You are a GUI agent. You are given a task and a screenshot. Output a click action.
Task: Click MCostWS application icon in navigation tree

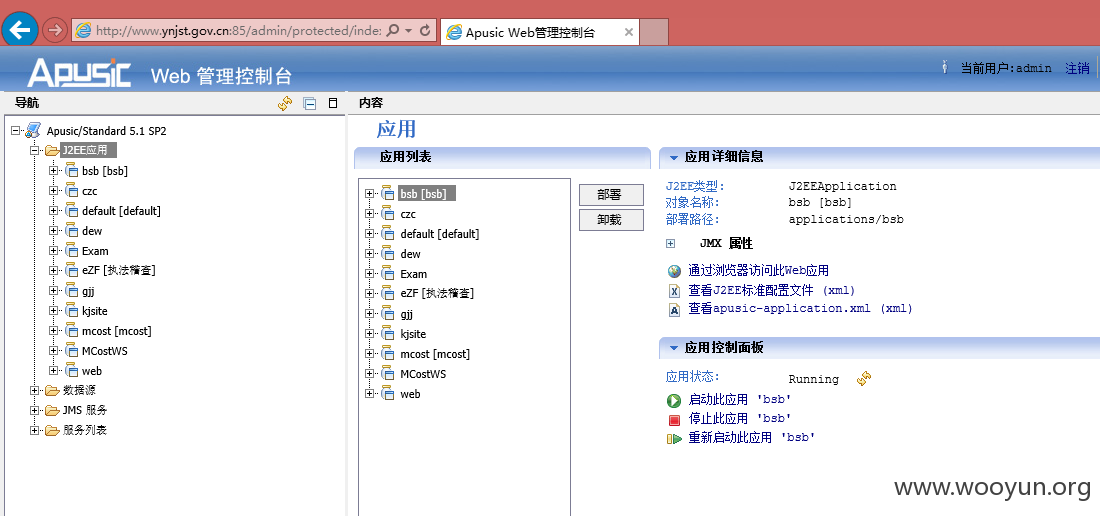pos(72,351)
